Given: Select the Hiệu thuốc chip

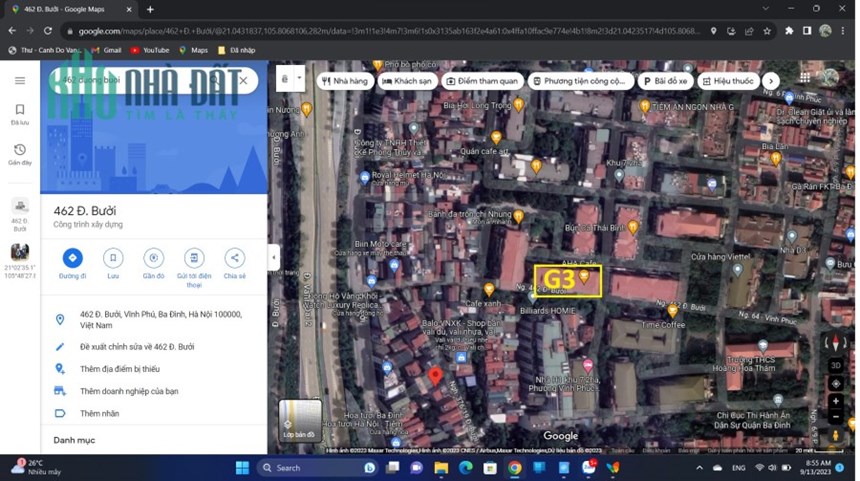Looking at the screenshot, I should pyautogui.click(x=728, y=81).
